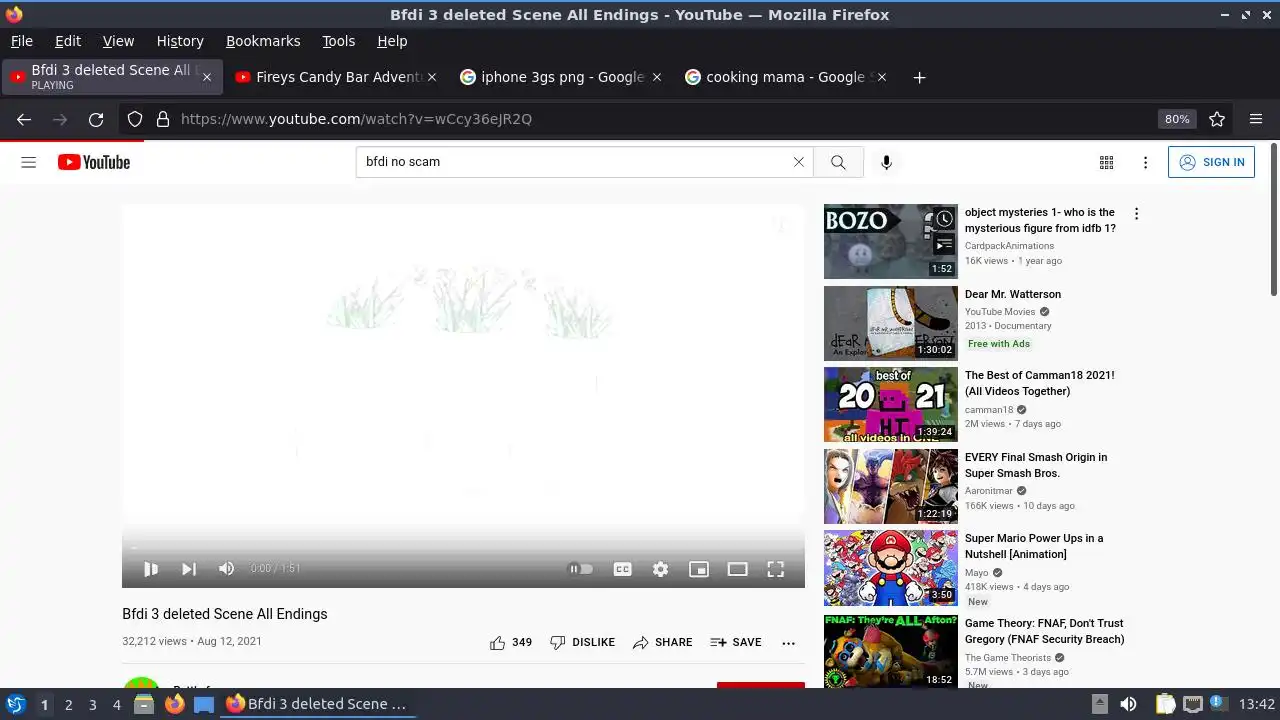1280x720 pixels.
Task: Reload the current page
Action: pos(96,119)
